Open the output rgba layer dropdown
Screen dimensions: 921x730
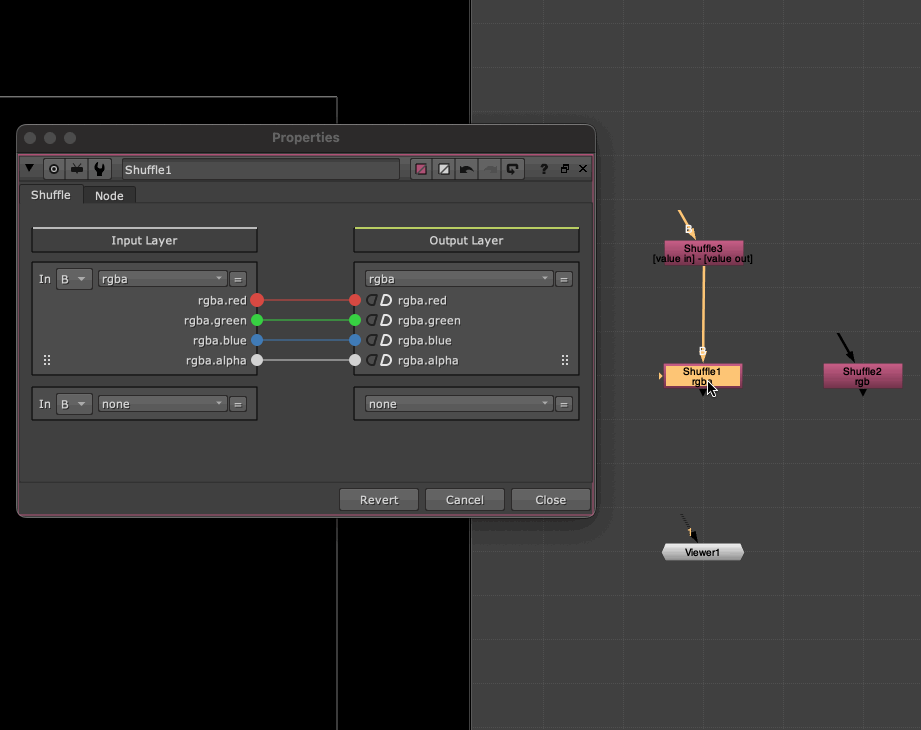(x=458, y=279)
